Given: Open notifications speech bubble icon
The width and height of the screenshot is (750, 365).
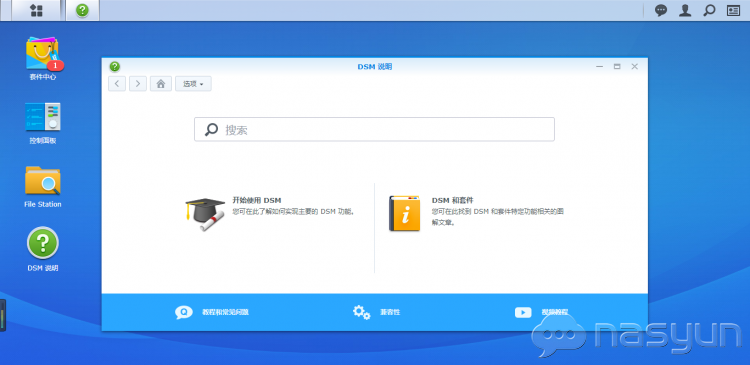Looking at the screenshot, I should 661,11.
